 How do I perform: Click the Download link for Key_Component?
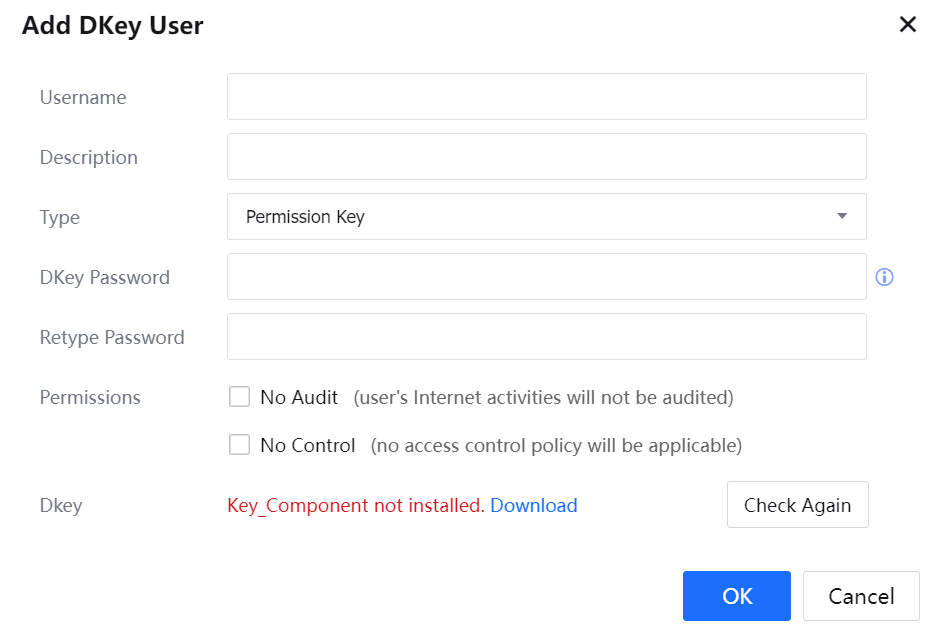[x=533, y=505]
